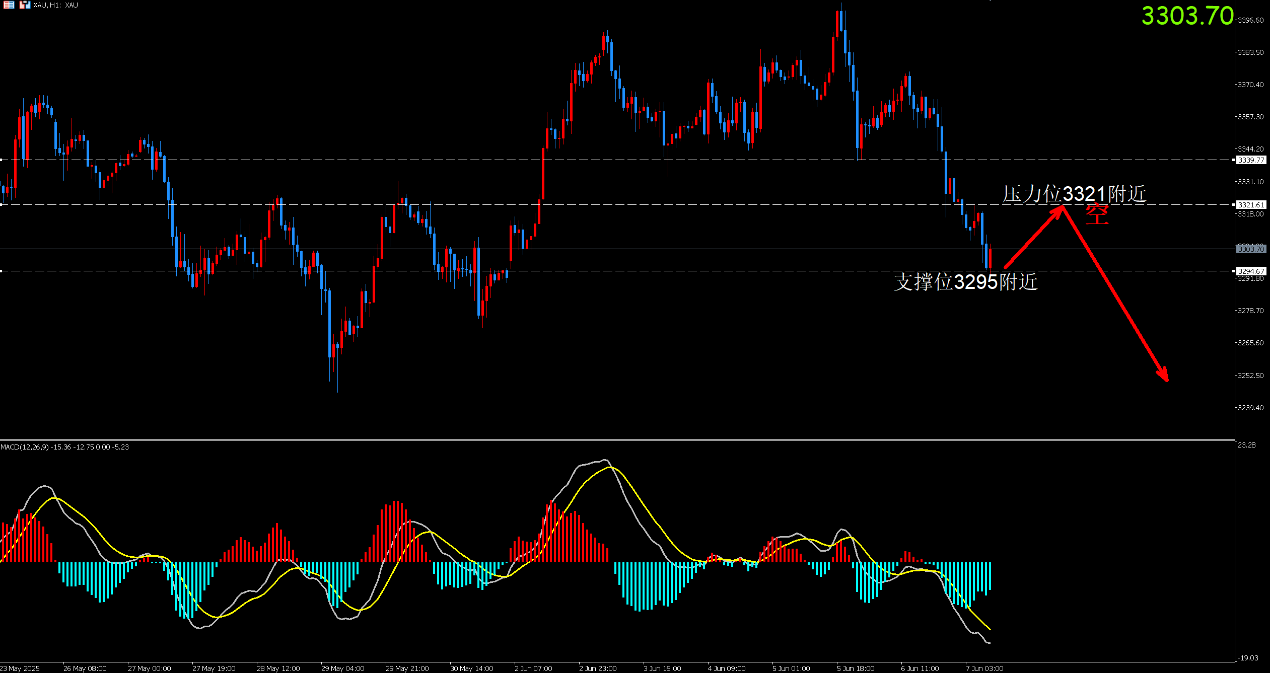The width and height of the screenshot is (1270, 673).
Task: Click the red downward arrow's arrowhead
Action: click(x=1163, y=376)
